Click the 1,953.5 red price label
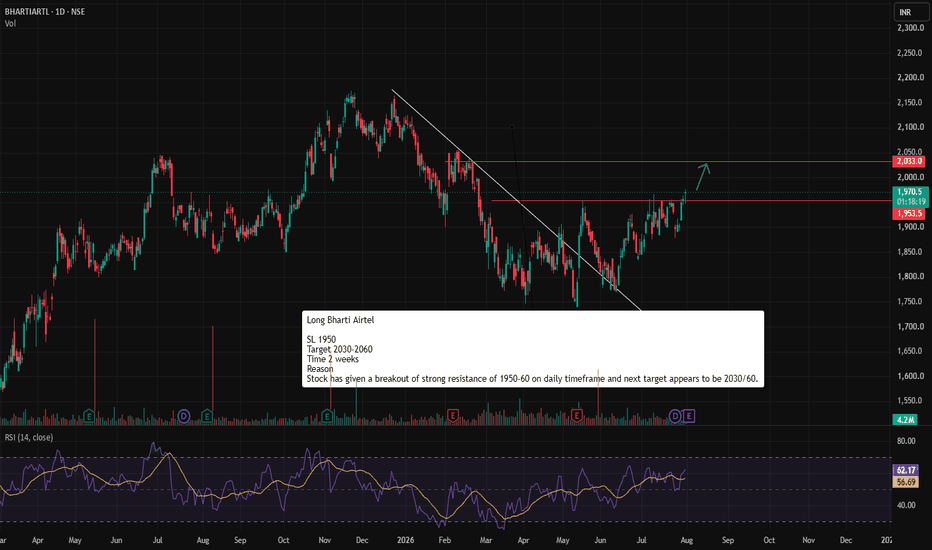This screenshot has height=550, width=932. (909, 213)
